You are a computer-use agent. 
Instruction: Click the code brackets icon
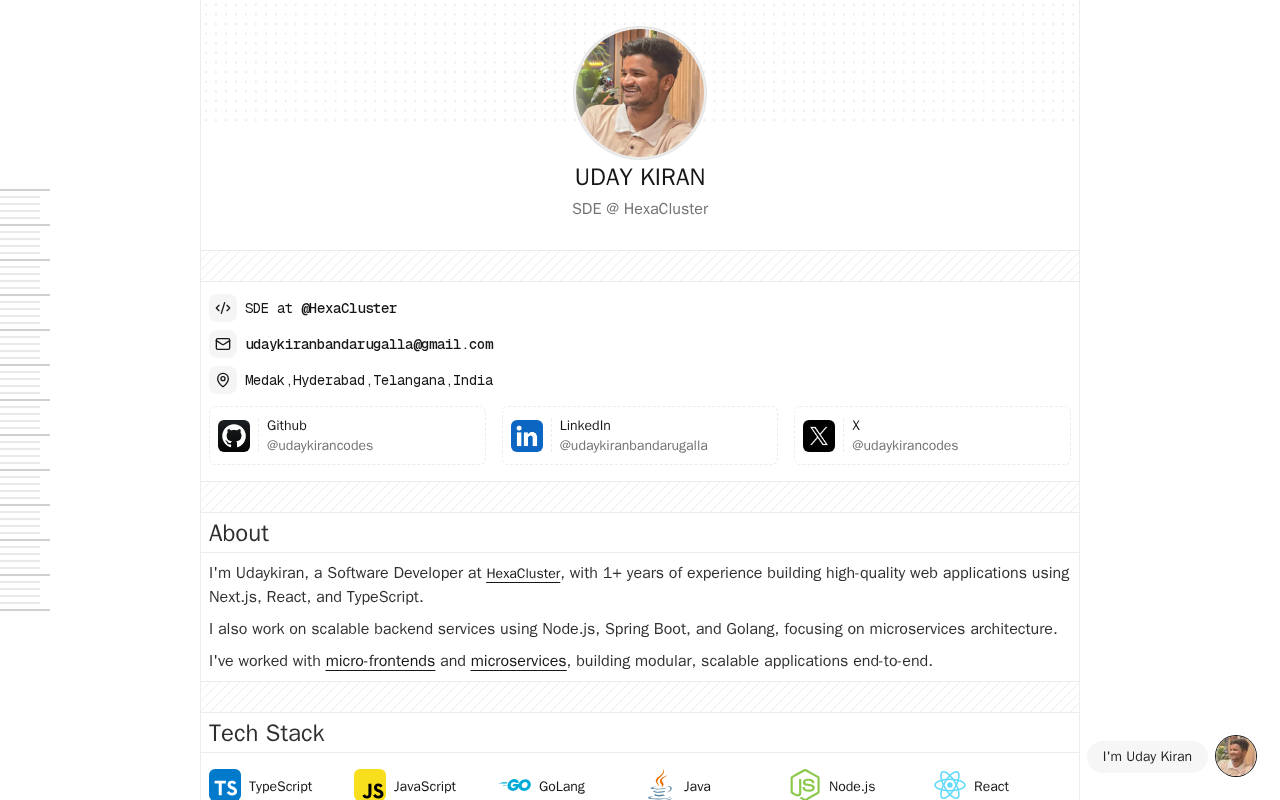(x=223, y=308)
